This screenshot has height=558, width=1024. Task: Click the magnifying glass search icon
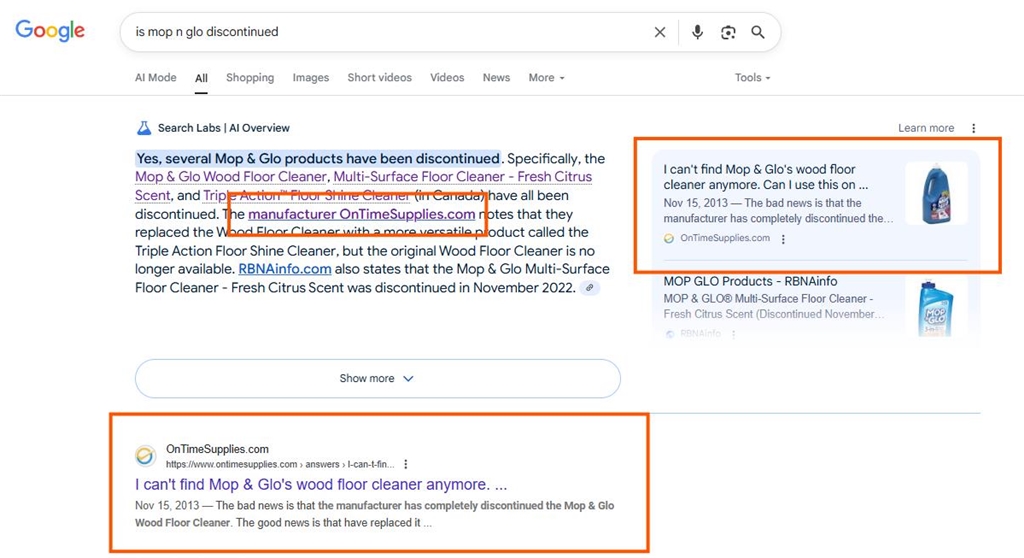pos(758,32)
